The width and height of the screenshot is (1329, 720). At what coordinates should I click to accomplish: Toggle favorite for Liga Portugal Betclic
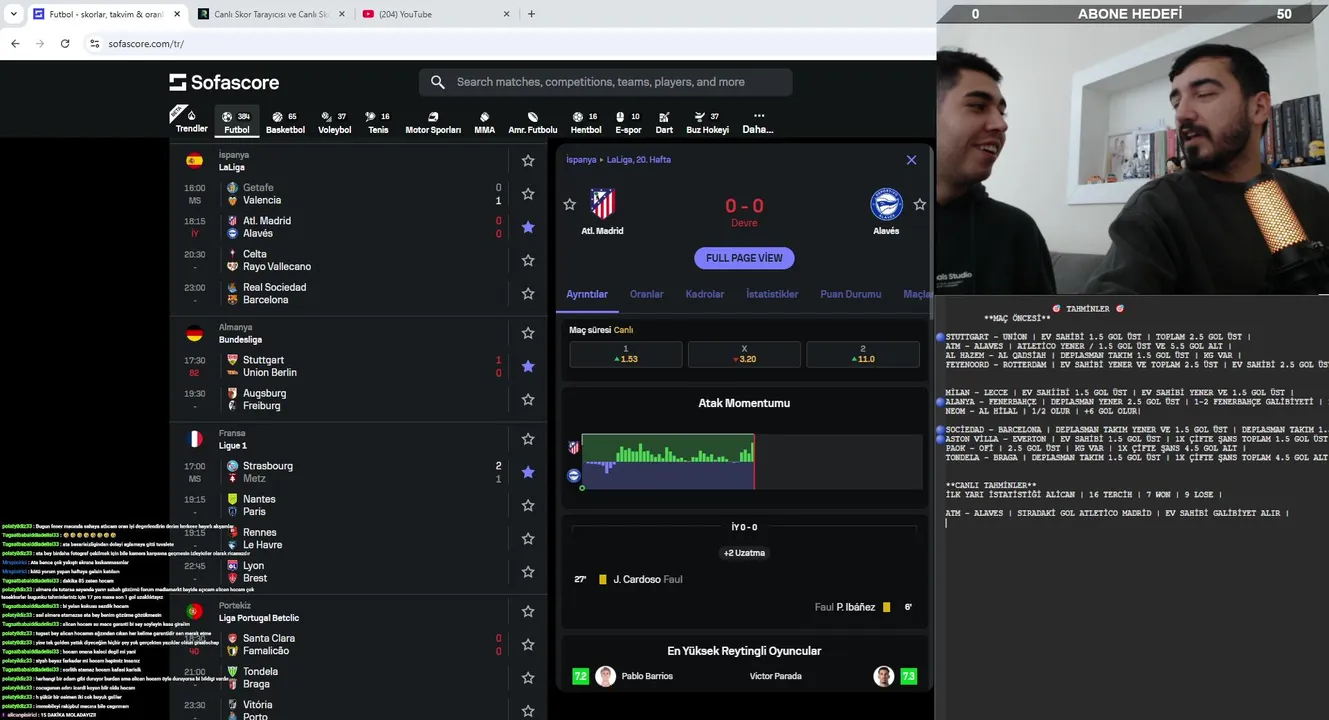point(528,611)
